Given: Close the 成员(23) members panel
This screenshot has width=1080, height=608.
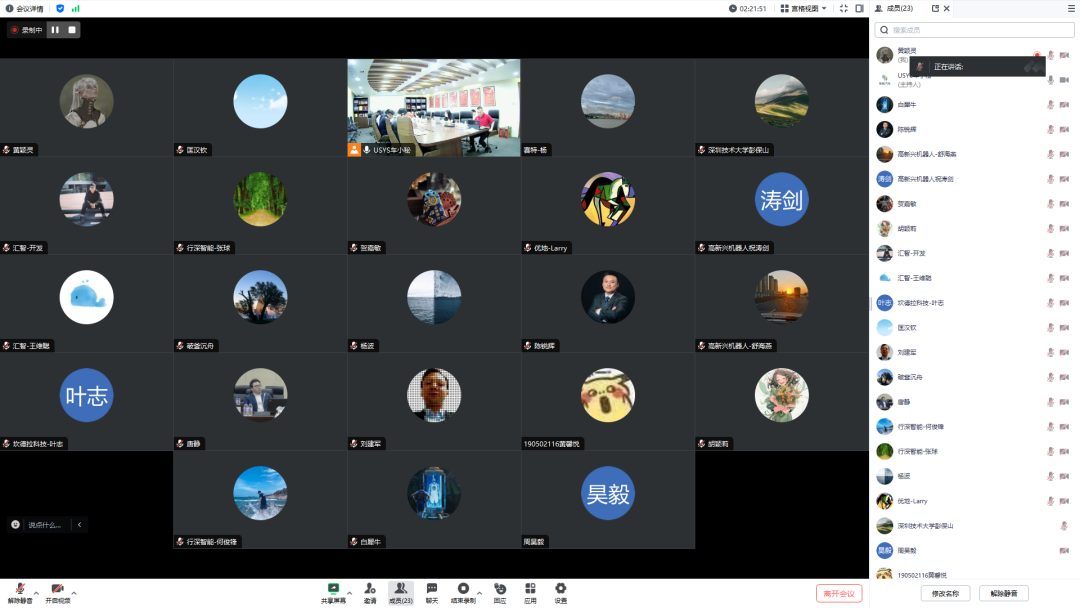Looking at the screenshot, I should pos(946,8).
